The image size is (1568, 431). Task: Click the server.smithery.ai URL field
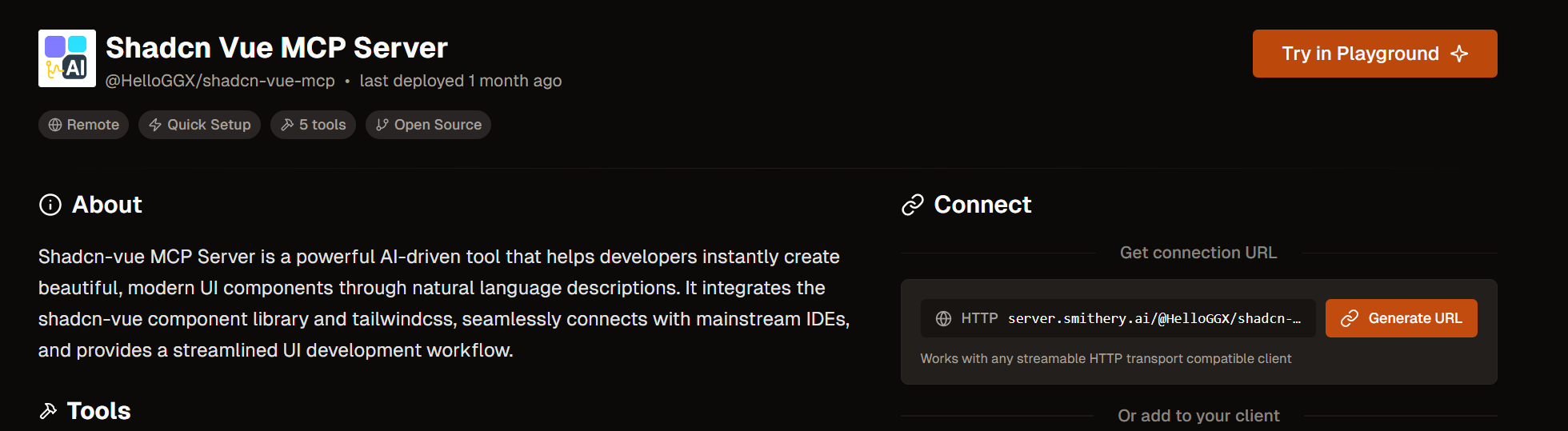(x=1118, y=318)
